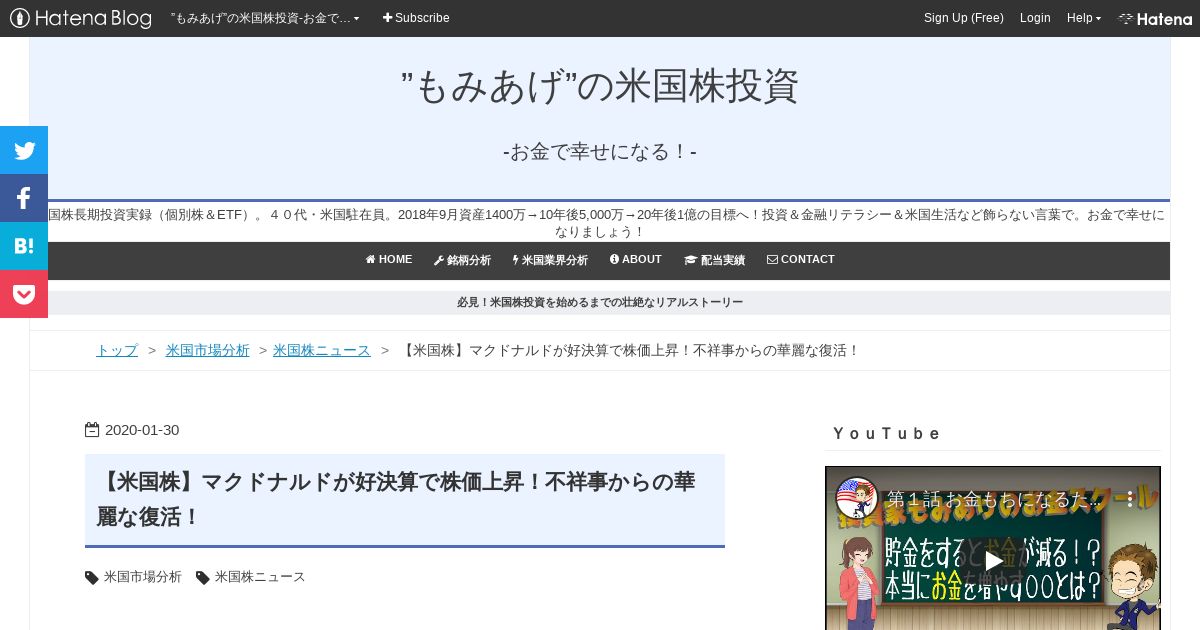Click the Hatena logo at top right
This screenshot has height=630, width=1200.
coord(1155,18)
